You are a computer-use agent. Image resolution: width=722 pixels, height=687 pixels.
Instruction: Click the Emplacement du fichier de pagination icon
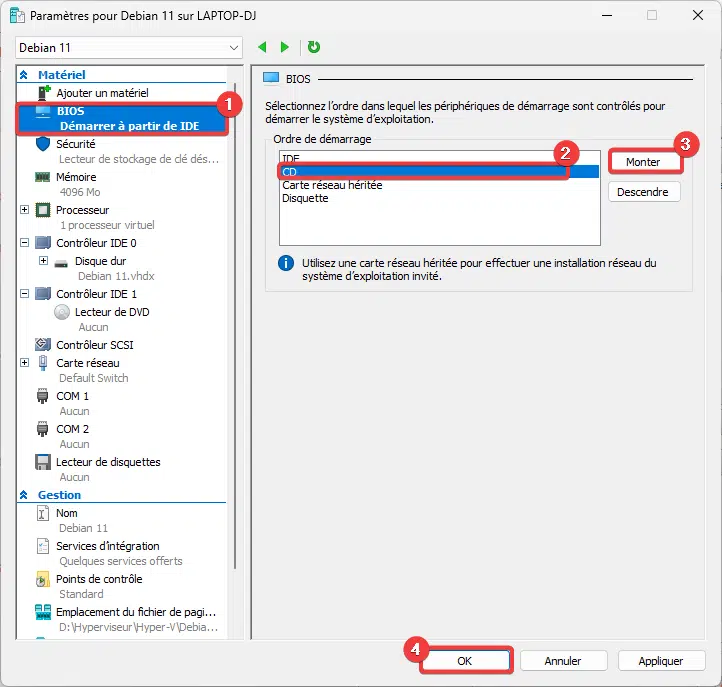tap(43, 612)
